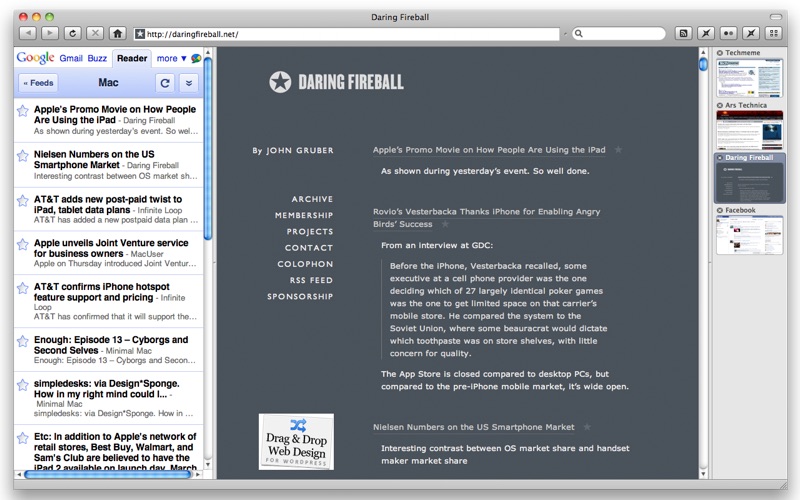The width and height of the screenshot is (800, 500).
Task: Go forward with the forward arrow button
Action: point(49,34)
